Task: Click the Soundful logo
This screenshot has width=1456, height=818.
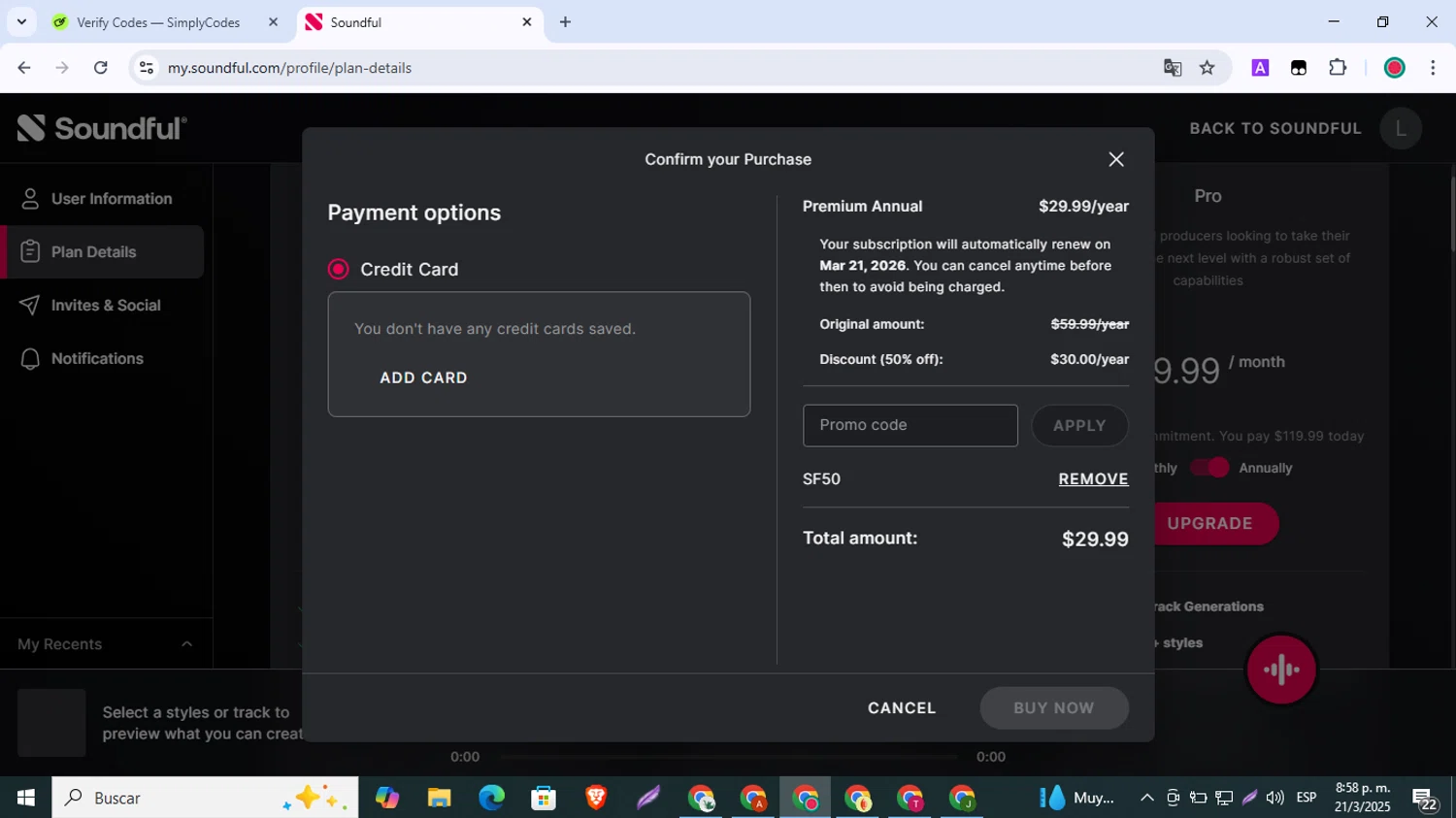Action: (102, 128)
